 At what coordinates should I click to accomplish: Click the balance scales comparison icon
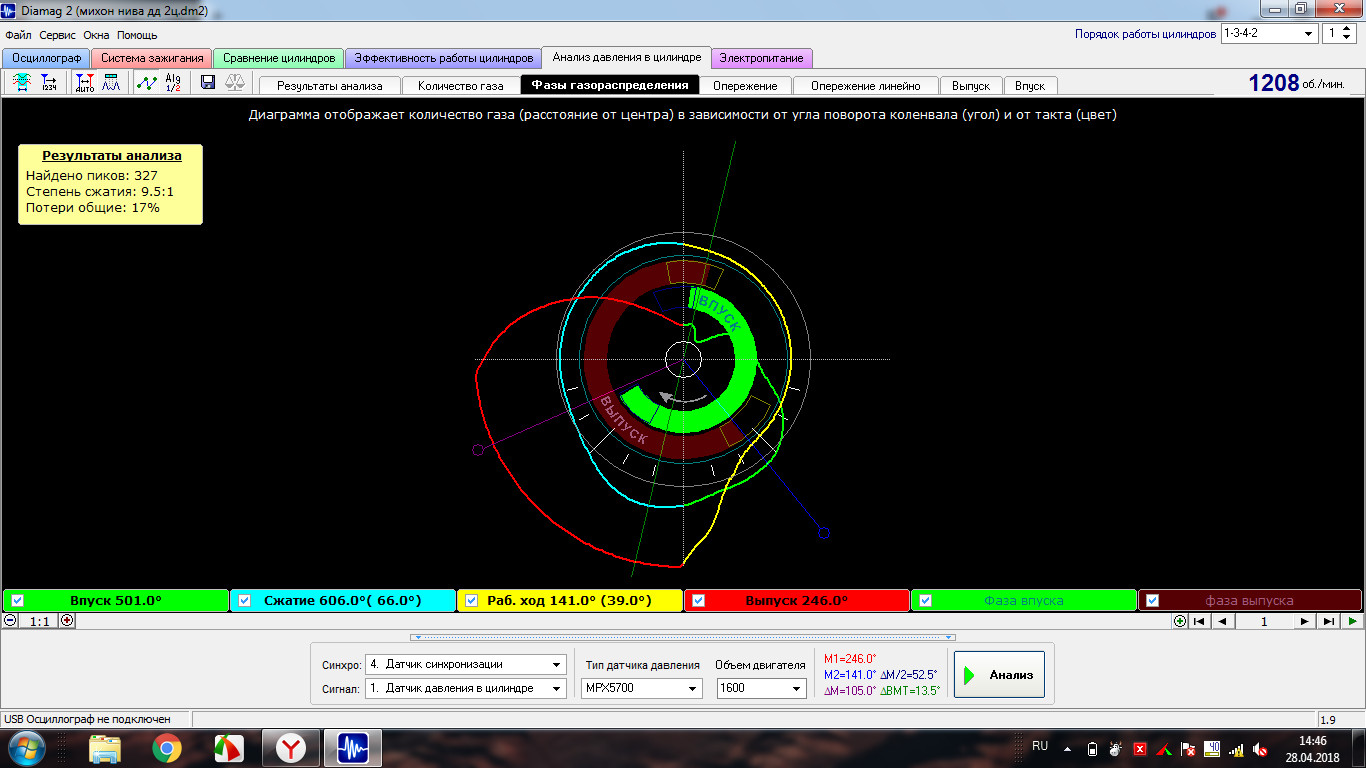pos(235,83)
